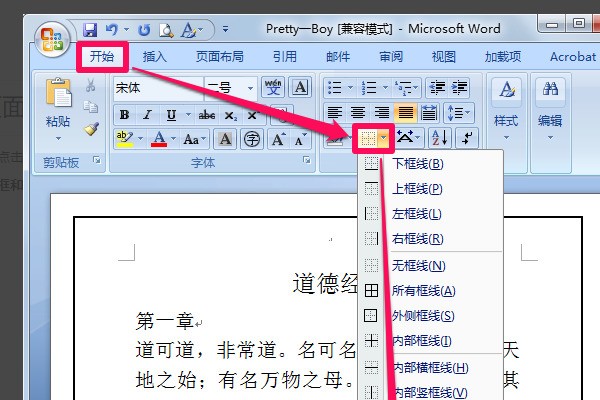The height and width of the screenshot is (400, 600).
Task: Open the 编辑 editing group
Action: click(550, 109)
